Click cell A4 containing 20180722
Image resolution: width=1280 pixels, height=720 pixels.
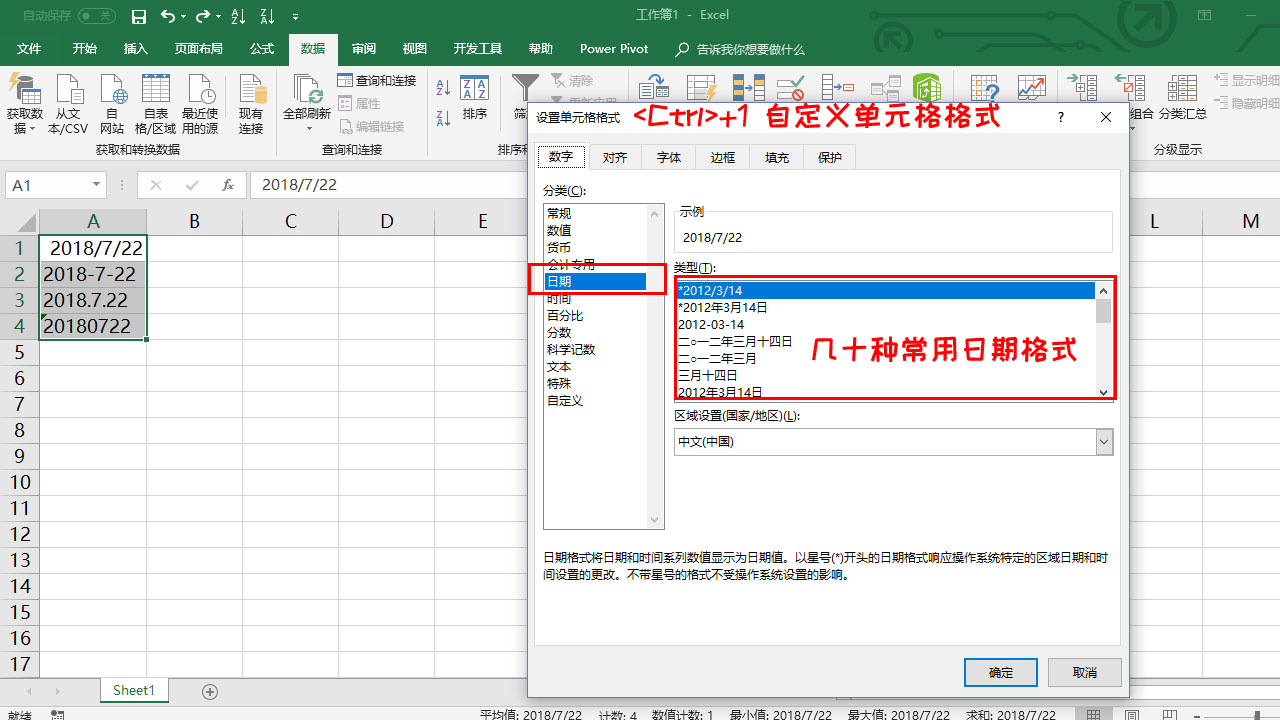[x=93, y=325]
